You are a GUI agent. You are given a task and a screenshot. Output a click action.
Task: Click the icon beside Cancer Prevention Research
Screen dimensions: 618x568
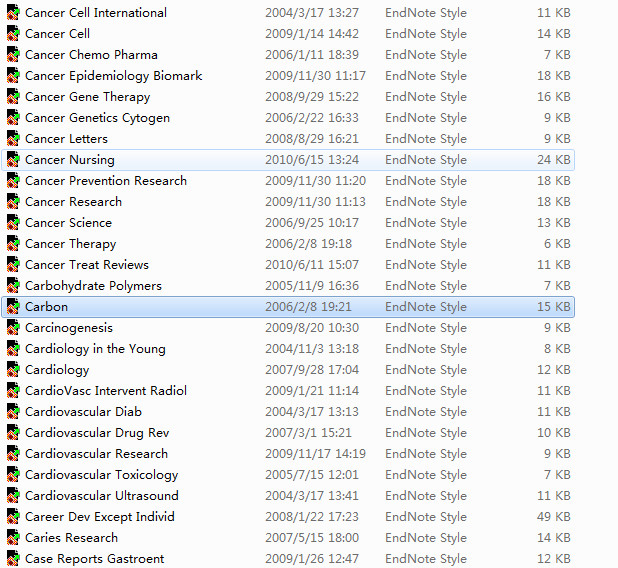click(13, 181)
